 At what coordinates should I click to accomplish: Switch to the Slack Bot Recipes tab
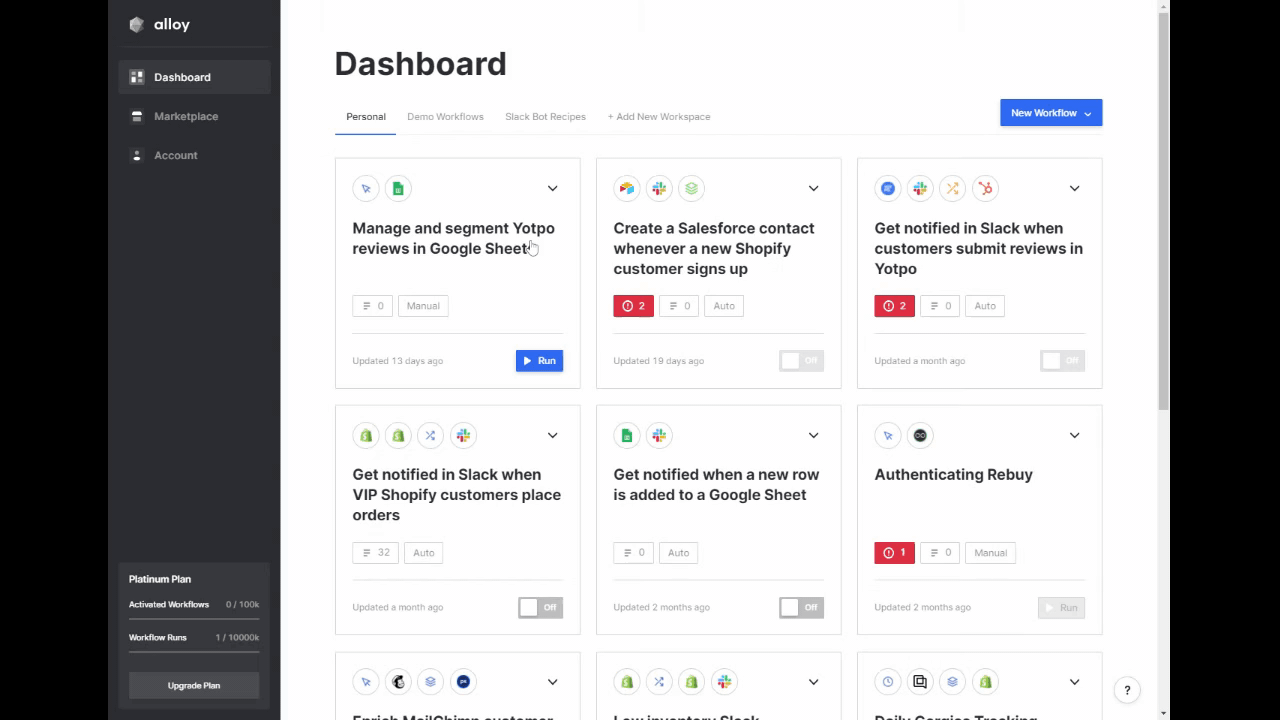545,117
